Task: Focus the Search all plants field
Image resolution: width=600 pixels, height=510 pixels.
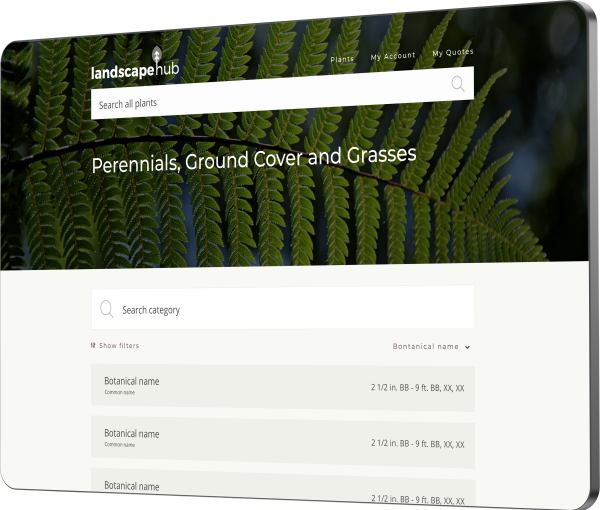Action: point(260,102)
